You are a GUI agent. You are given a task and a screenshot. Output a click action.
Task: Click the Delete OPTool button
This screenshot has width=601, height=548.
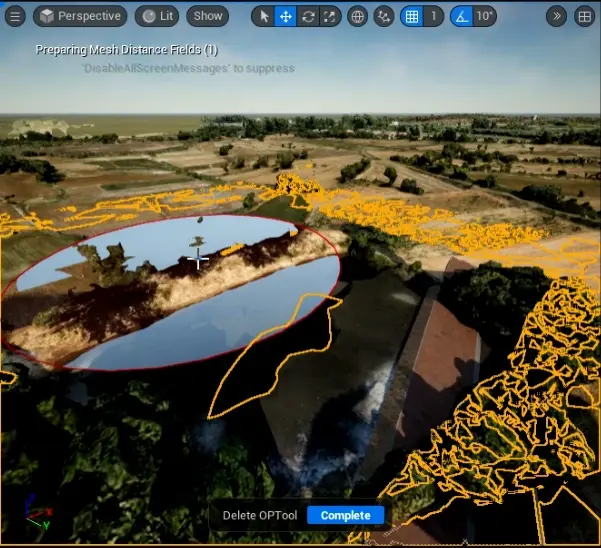point(260,515)
